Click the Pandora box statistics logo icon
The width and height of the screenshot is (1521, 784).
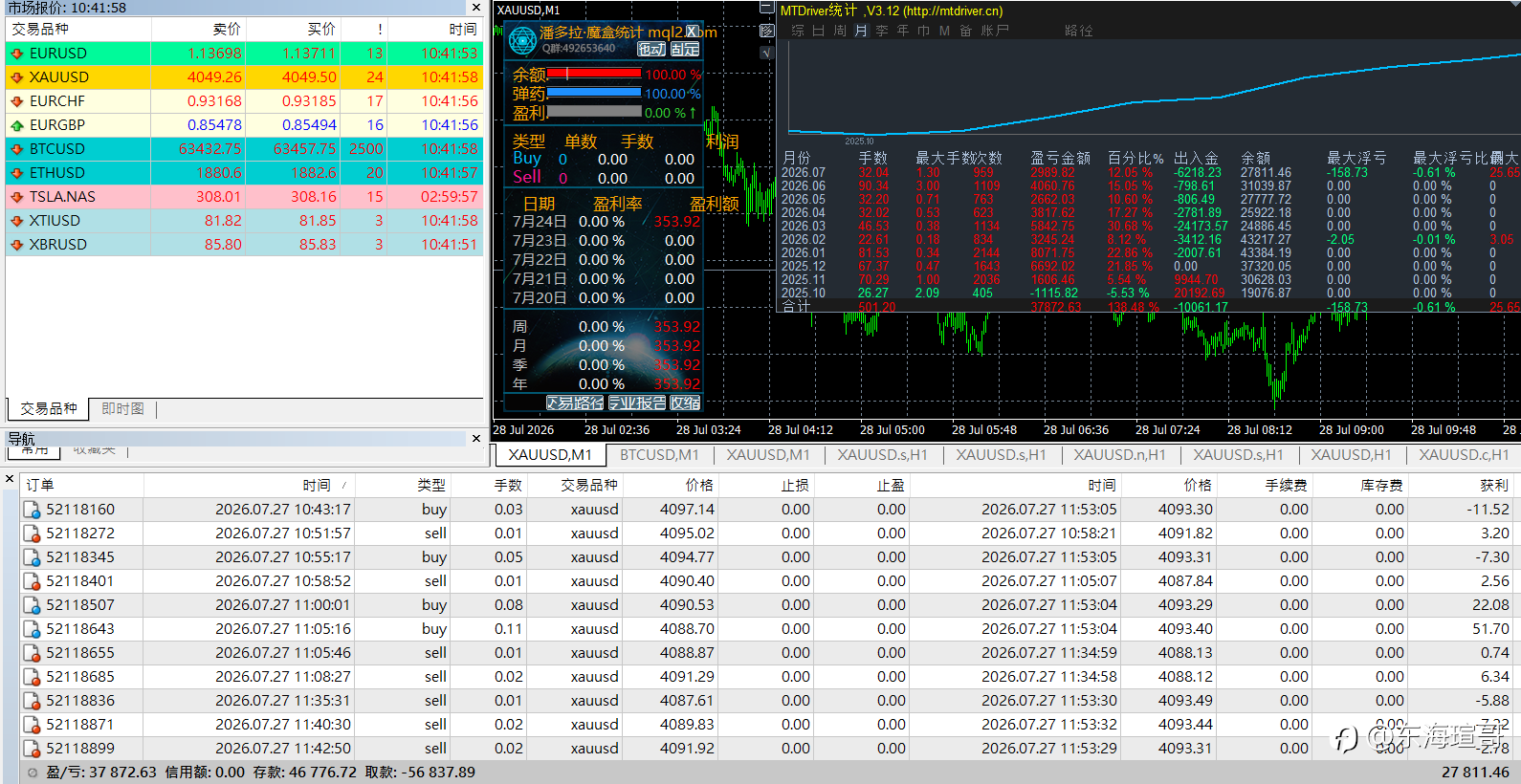(522, 41)
